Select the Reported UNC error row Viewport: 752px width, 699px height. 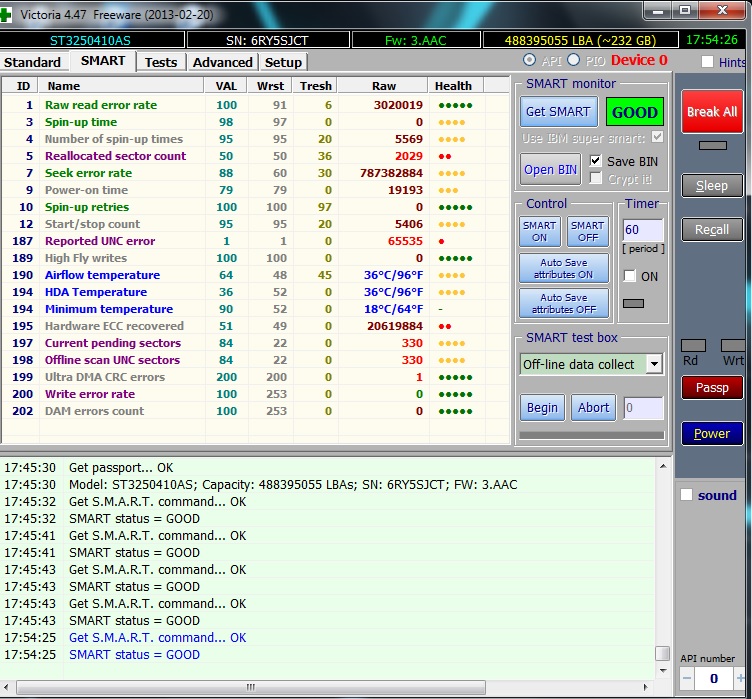pos(255,241)
